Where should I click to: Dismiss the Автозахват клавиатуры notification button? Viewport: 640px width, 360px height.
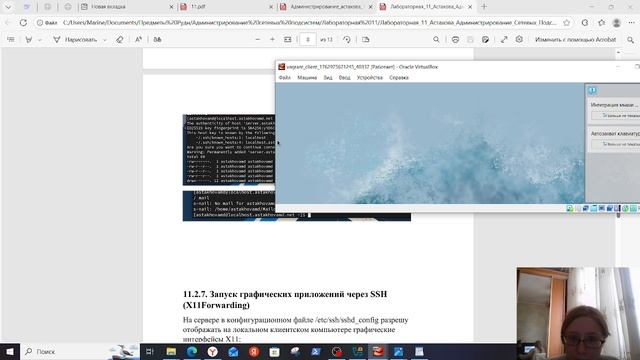616,144
